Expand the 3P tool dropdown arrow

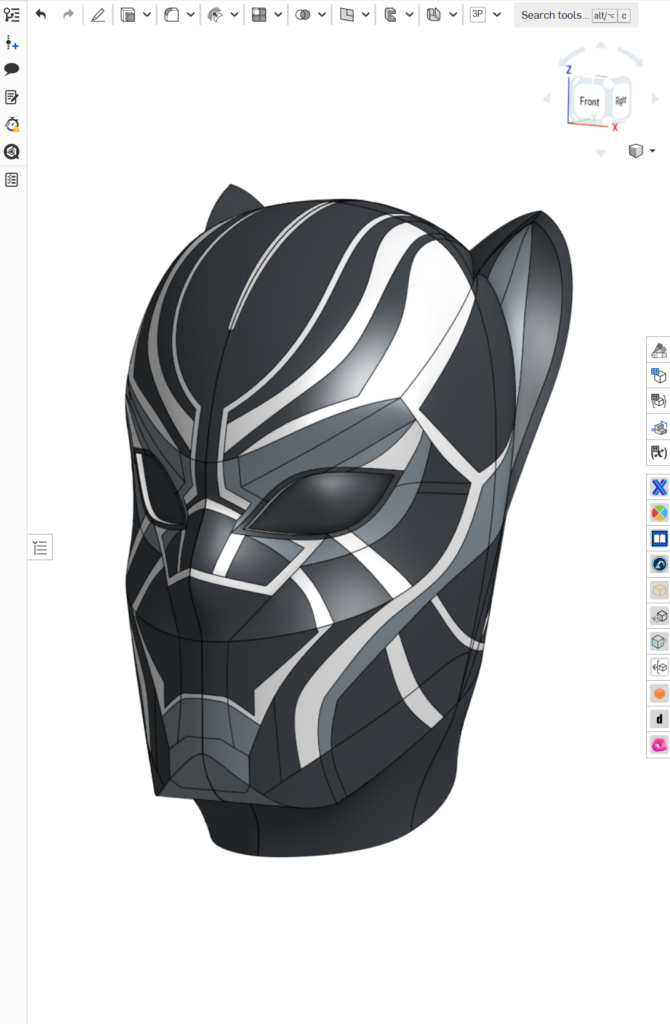click(x=497, y=14)
